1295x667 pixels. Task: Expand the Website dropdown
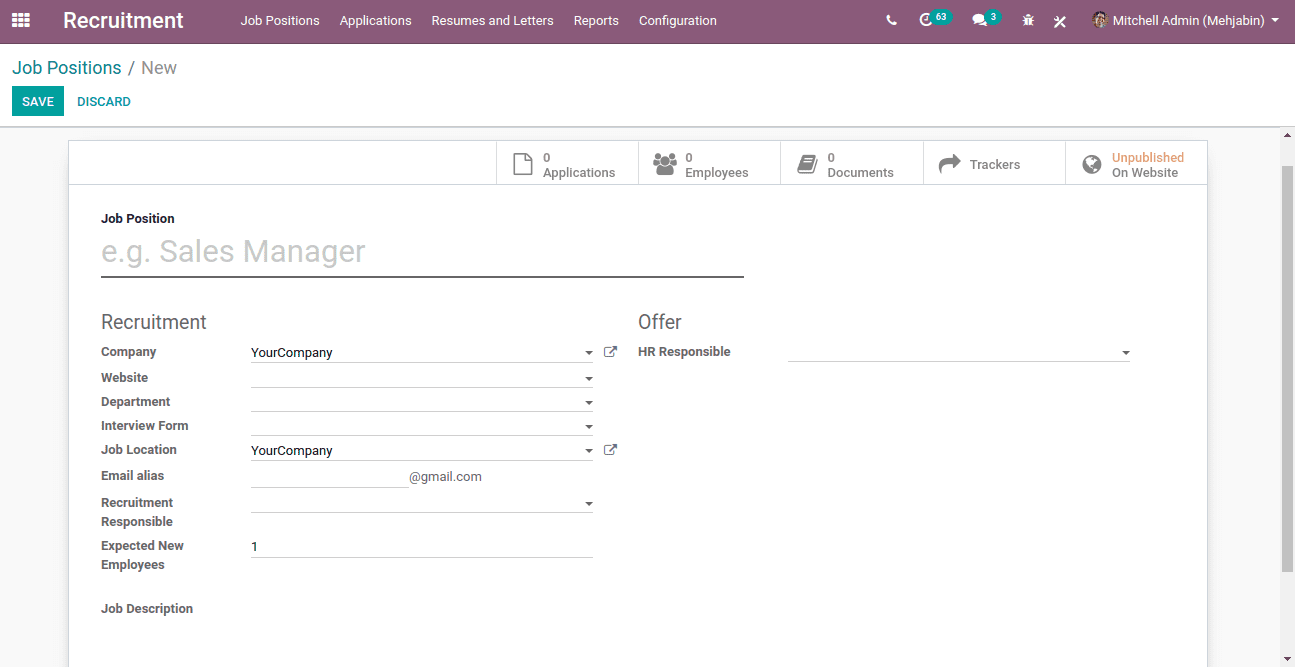pyautogui.click(x=588, y=379)
